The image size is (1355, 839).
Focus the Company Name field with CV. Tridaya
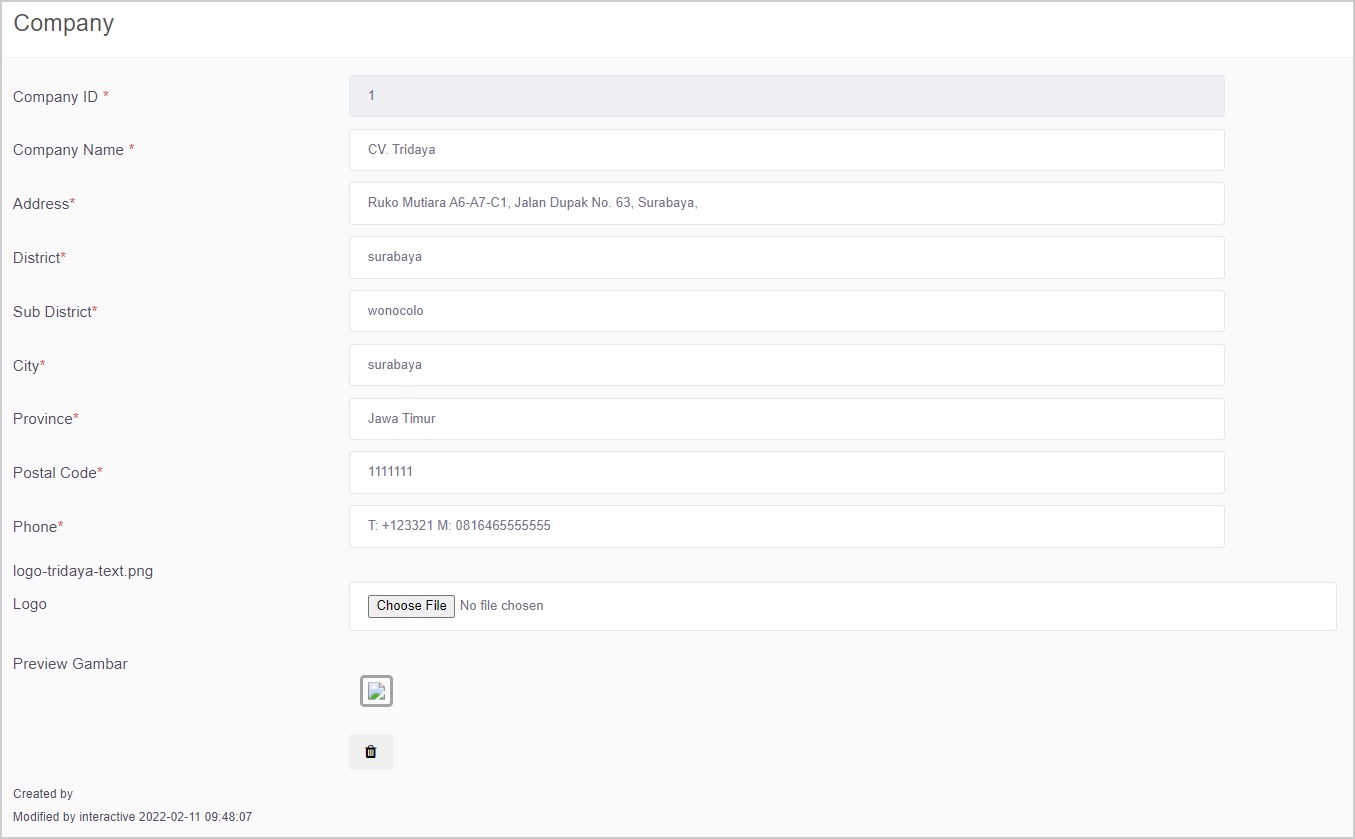click(786, 150)
